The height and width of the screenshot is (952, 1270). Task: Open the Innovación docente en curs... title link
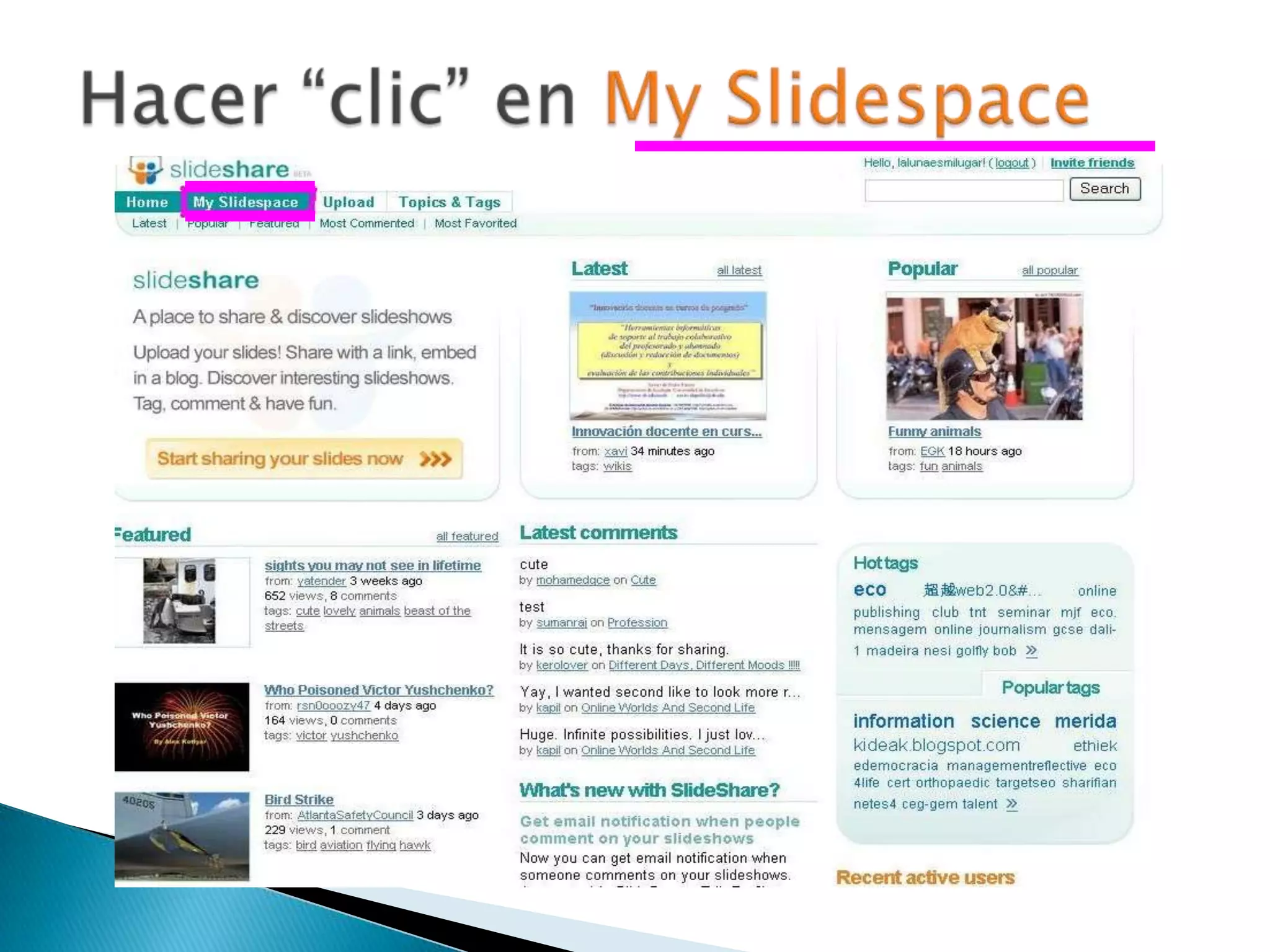point(667,431)
